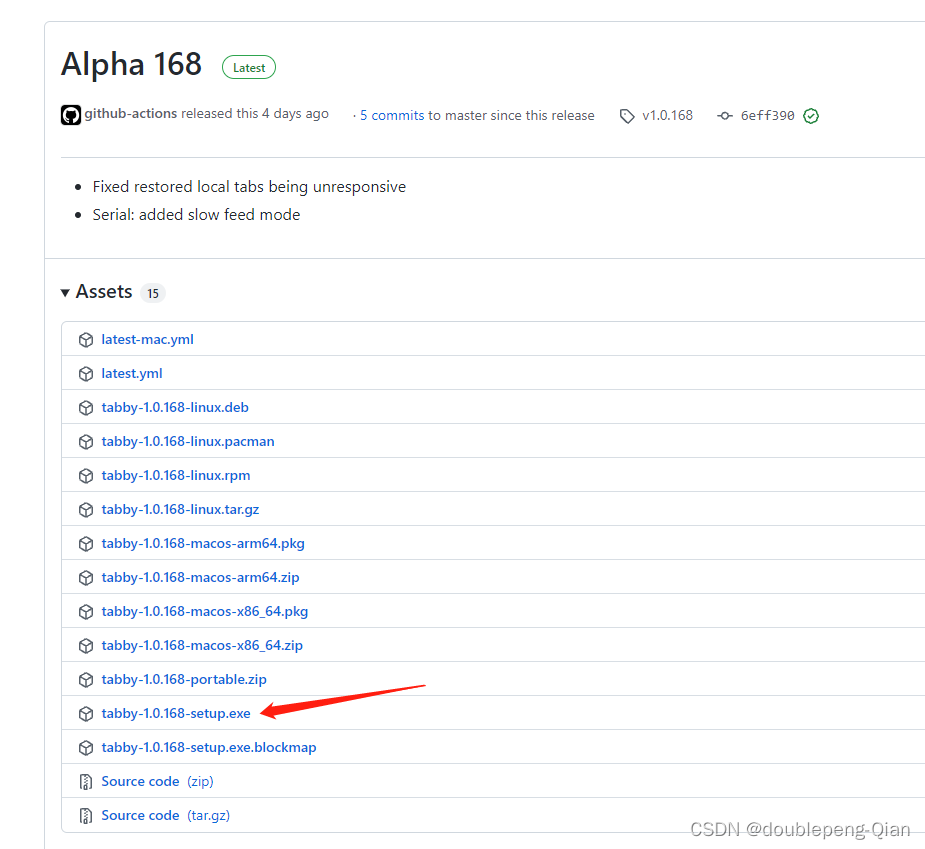The width and height of the screenshot is (925, 849).
Task: Click package icon beside tabby-1.0.168-linux.rpm
Action: (86, 476)
